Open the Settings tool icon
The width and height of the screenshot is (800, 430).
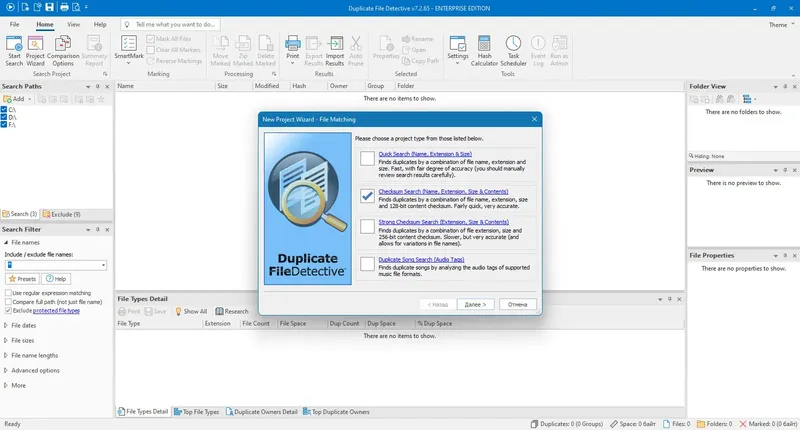click(x=458, y=49)
